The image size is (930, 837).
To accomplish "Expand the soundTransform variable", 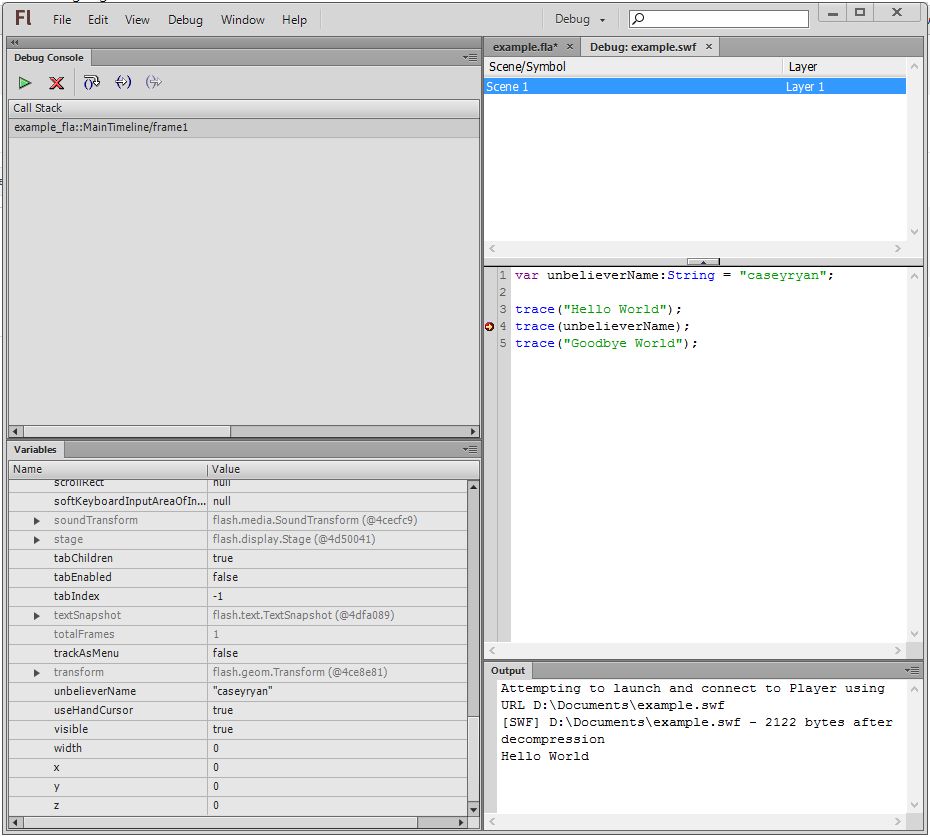I will click(x=37, y=521).
